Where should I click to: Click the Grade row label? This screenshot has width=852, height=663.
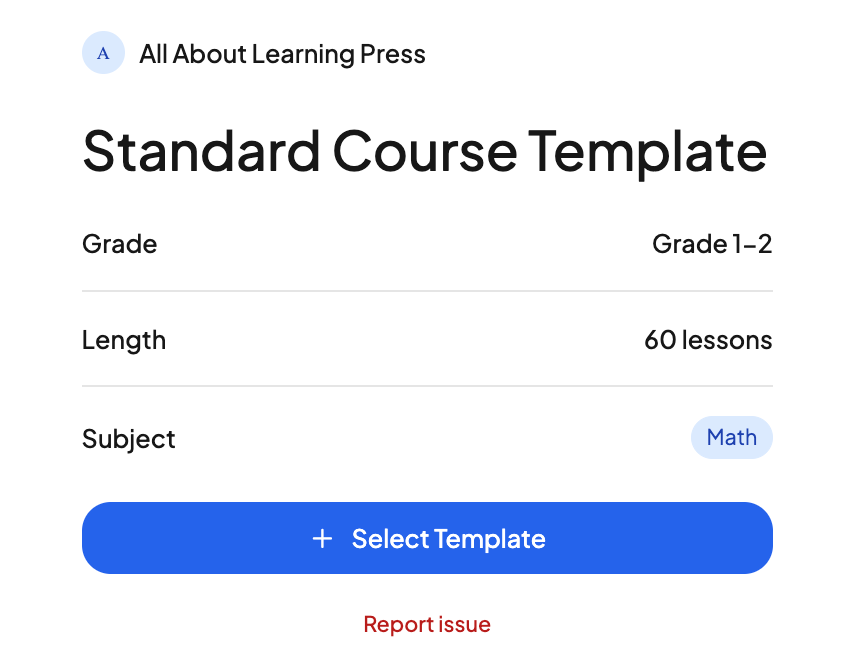click(119, 244)
